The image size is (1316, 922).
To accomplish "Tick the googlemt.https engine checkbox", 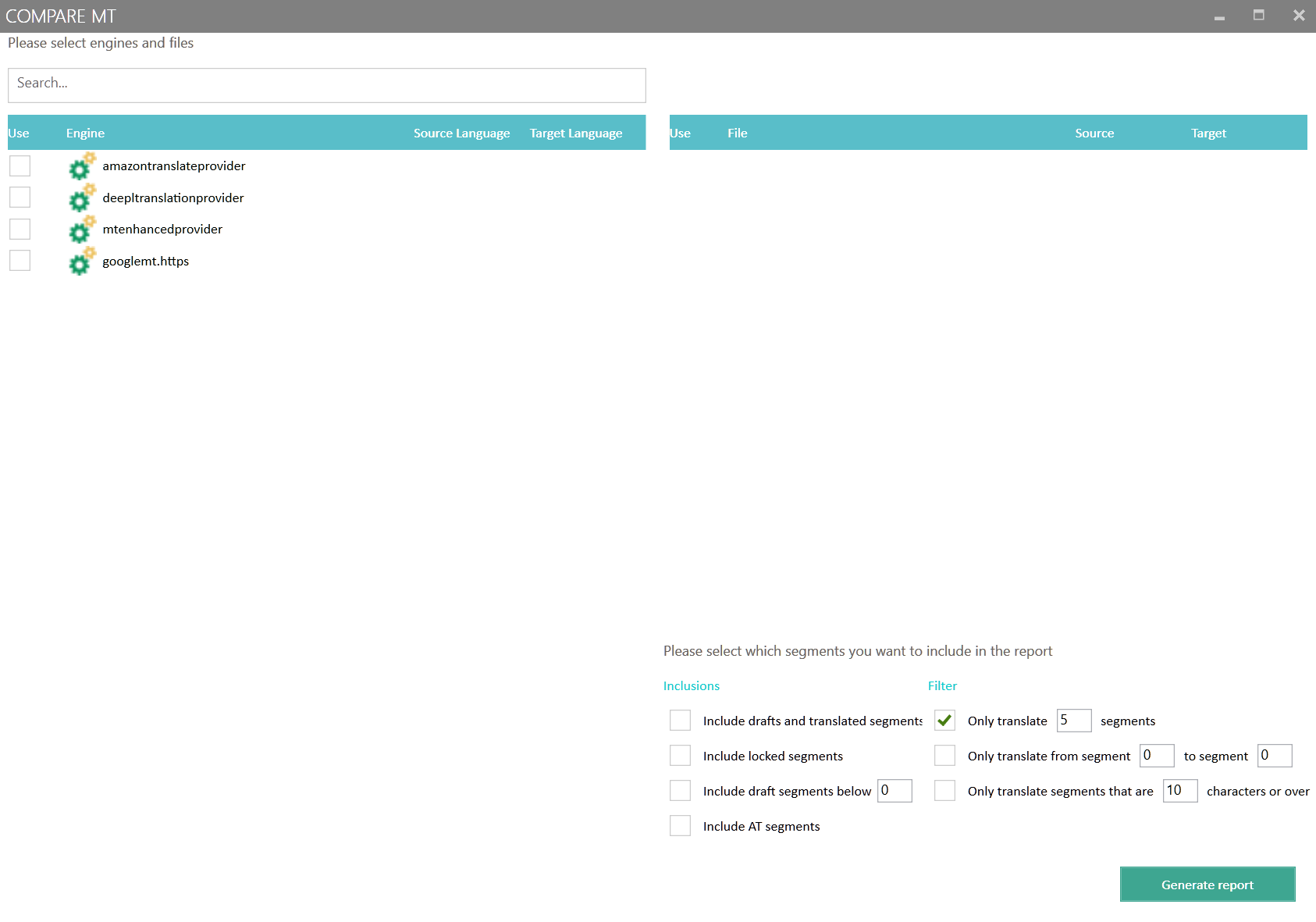I will (x=20, y=261).
